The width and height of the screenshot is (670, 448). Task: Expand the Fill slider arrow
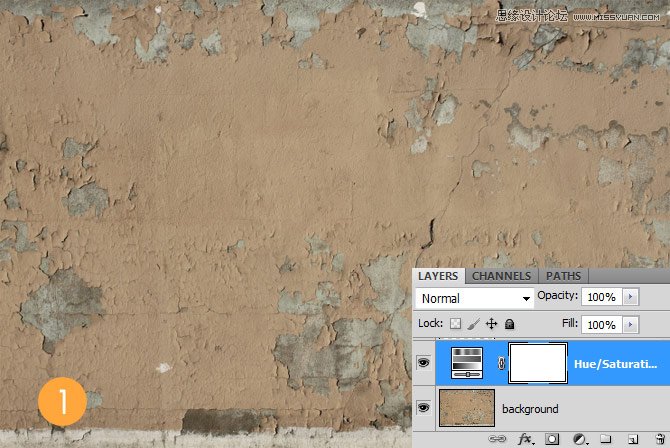pyautogui.click(x=630, y=324)
